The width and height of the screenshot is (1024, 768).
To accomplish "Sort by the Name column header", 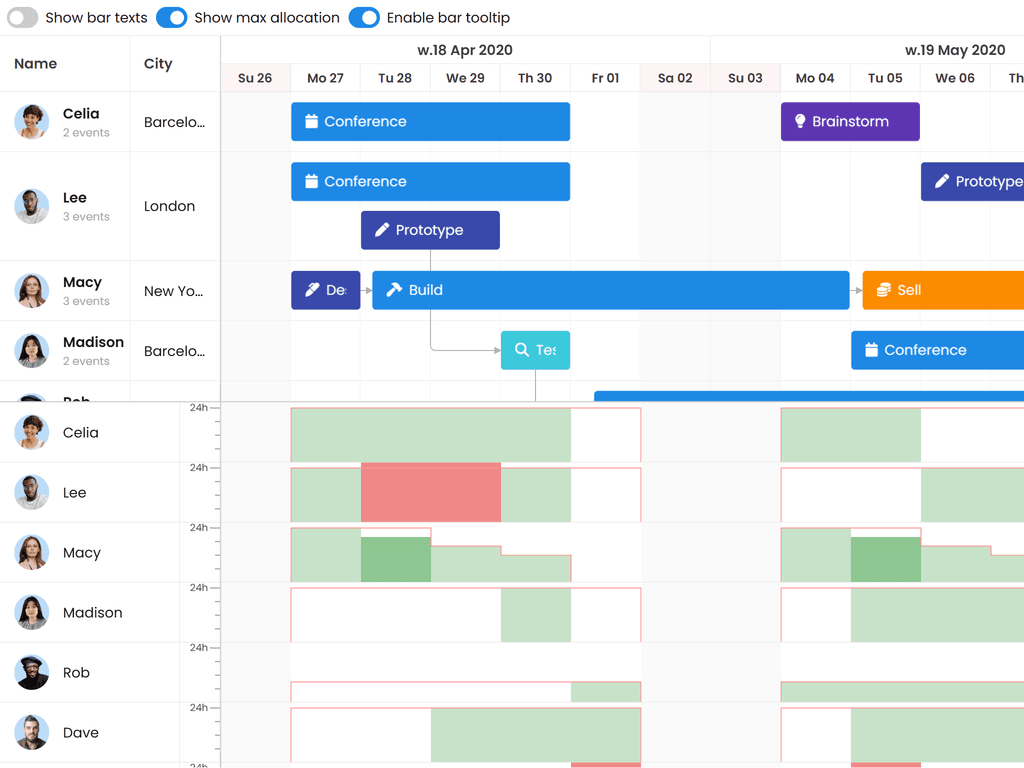I will coord(36,64).
